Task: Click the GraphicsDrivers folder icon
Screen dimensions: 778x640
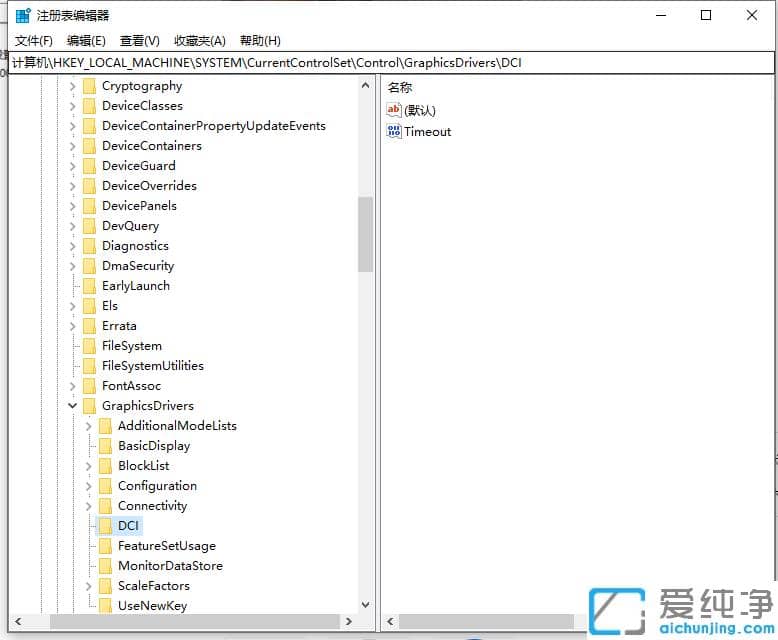Action: (x=89, y=406)
